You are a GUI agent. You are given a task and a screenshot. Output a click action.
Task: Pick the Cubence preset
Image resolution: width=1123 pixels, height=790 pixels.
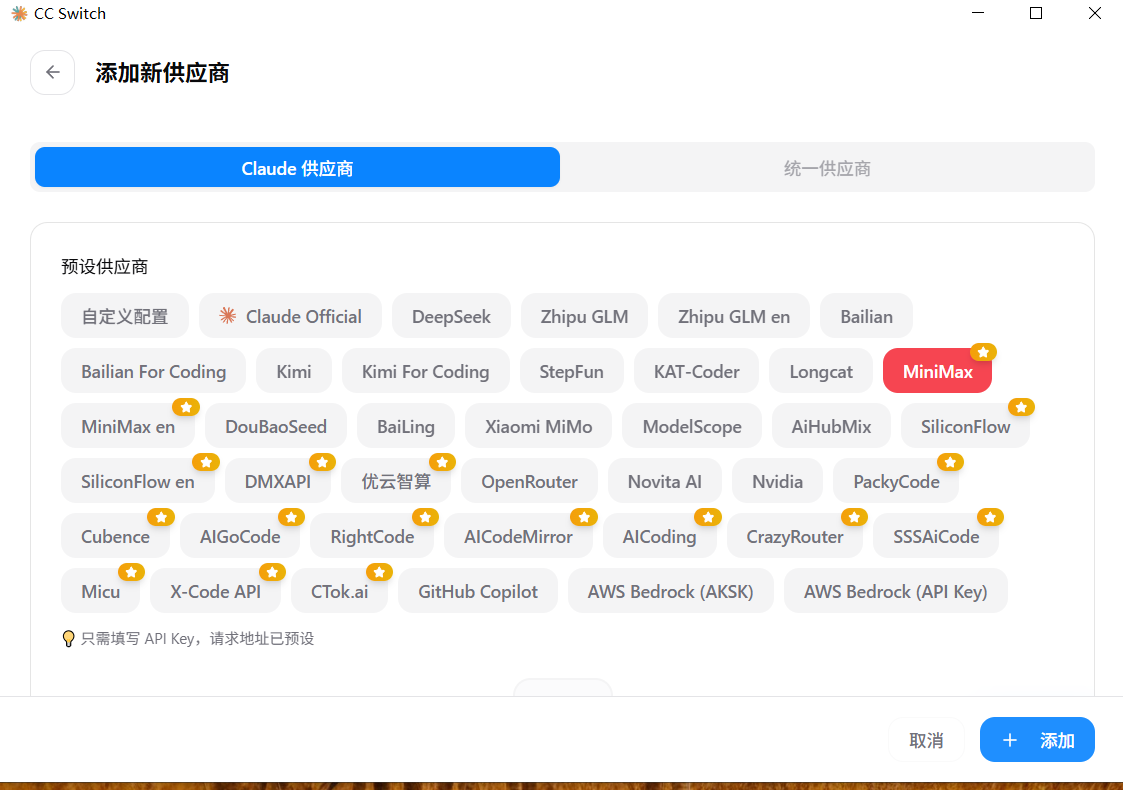115,536
